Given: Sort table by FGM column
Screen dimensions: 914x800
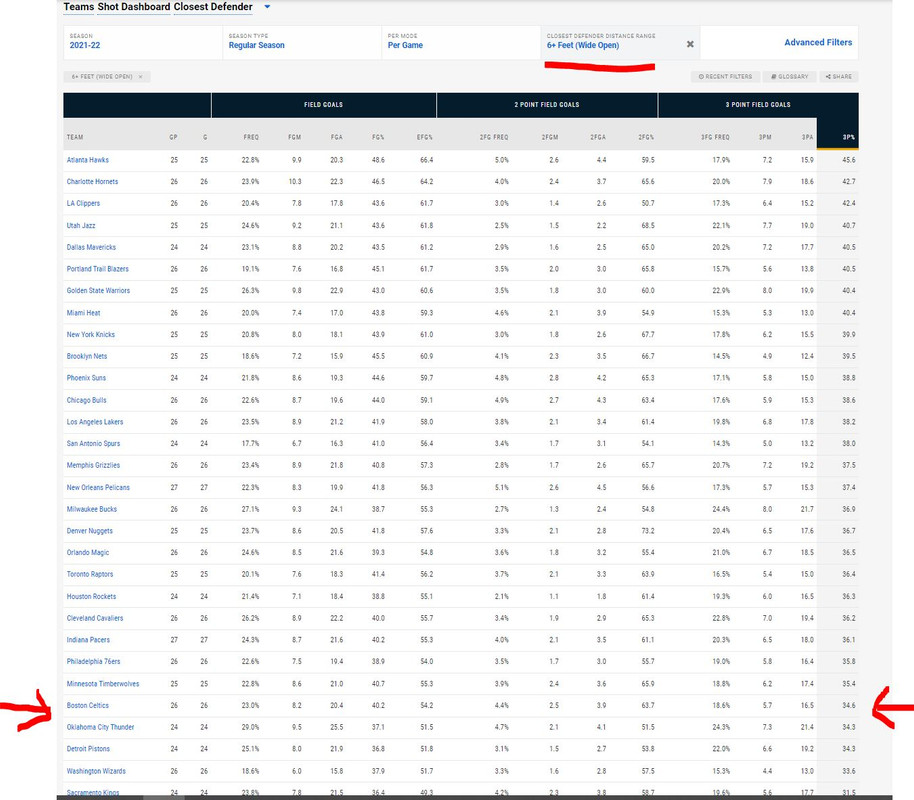Looking at the screenshot, I should point(294,138).
